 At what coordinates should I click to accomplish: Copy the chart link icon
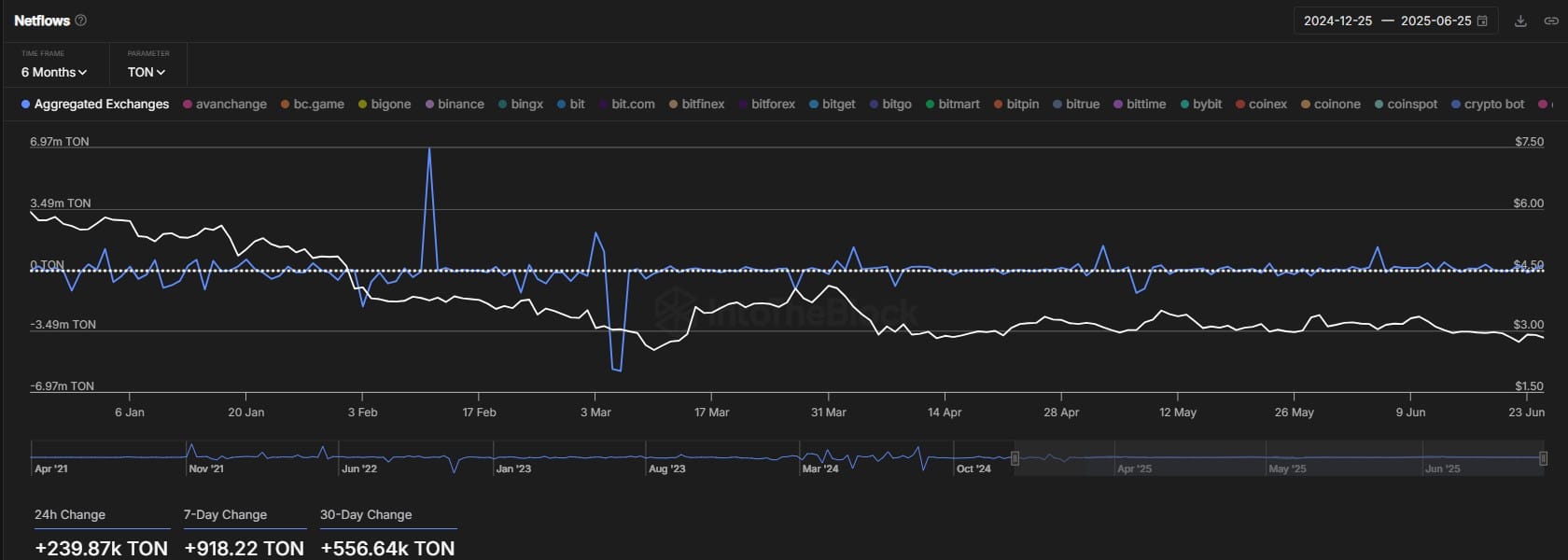click(1550, 21)
